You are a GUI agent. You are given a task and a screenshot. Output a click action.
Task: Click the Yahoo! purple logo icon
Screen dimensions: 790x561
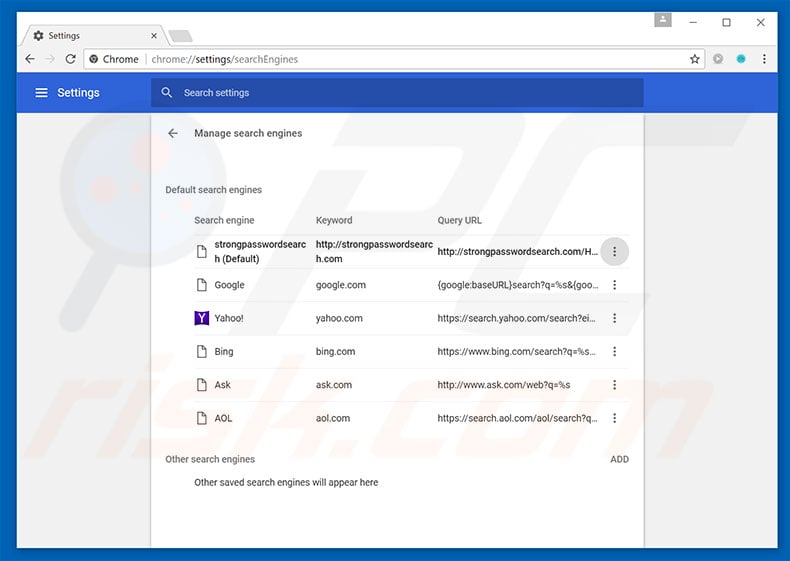(x=202, y=318)
